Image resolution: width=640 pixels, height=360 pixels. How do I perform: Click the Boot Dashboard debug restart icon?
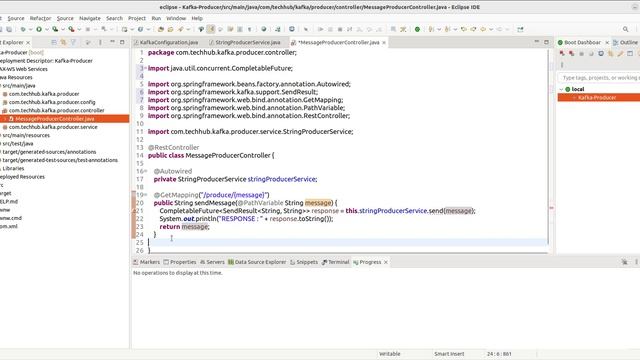(571, 53)
